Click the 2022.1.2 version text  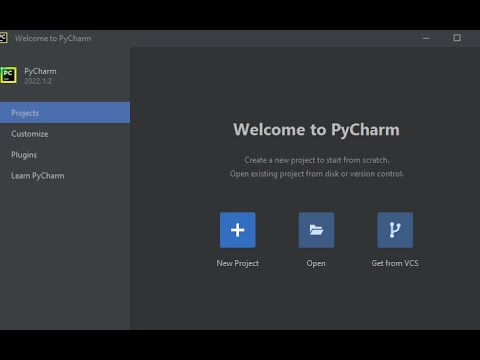coord(38,81)
